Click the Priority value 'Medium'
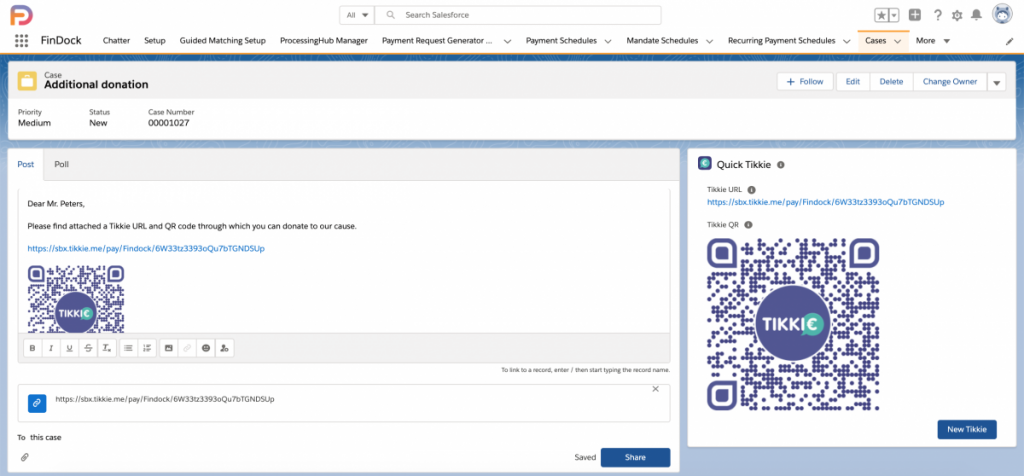The height and width of the screenshot is (476, 1024). pyautogui.click(x=35, y=122)
